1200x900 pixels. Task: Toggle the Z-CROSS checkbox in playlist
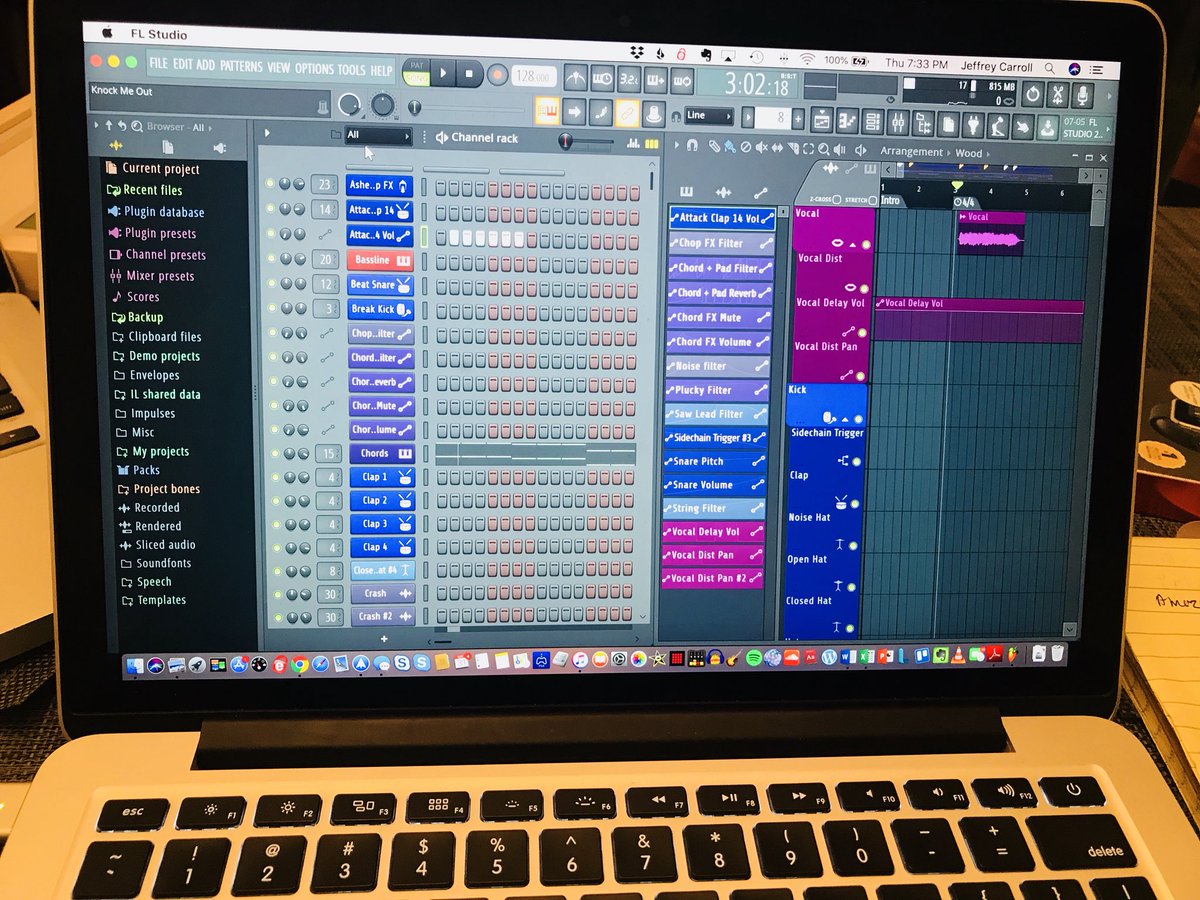pyautogui.click(x=836, y=199)
